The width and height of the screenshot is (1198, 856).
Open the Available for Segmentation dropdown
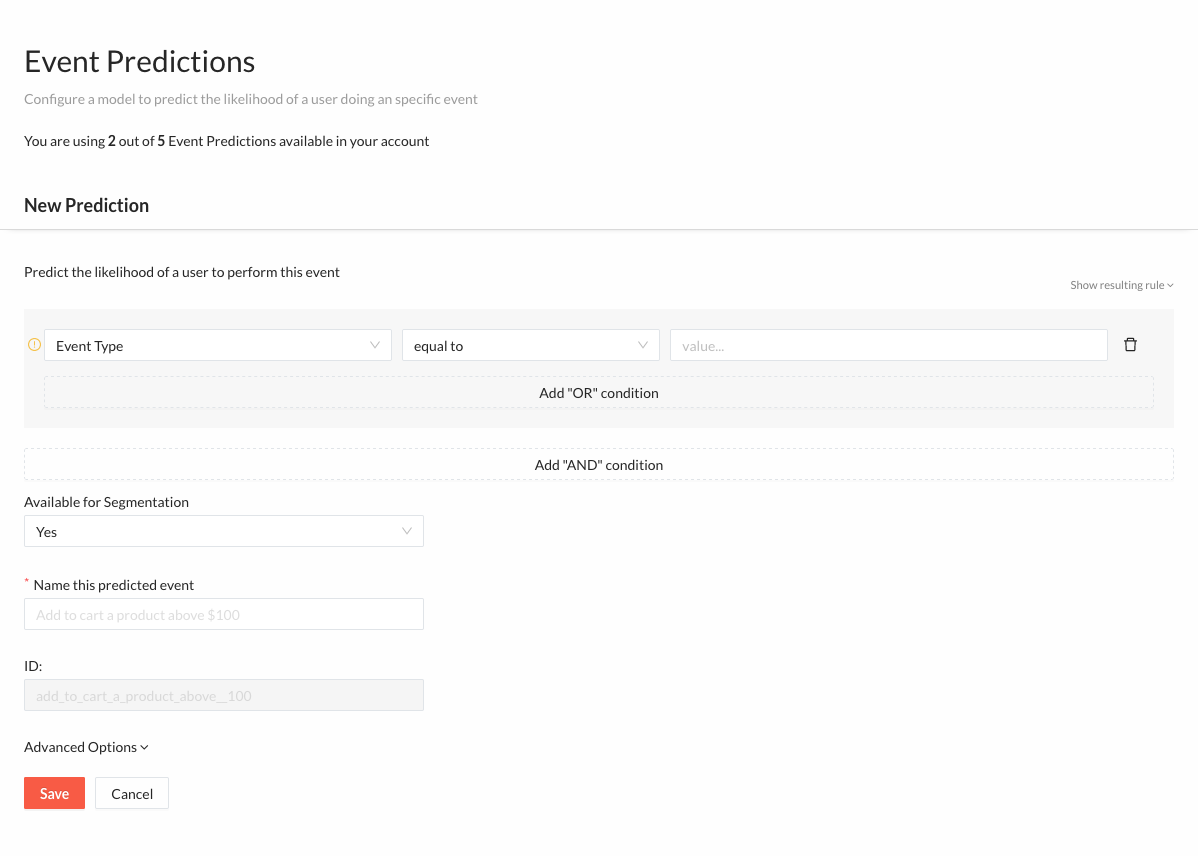224,531
